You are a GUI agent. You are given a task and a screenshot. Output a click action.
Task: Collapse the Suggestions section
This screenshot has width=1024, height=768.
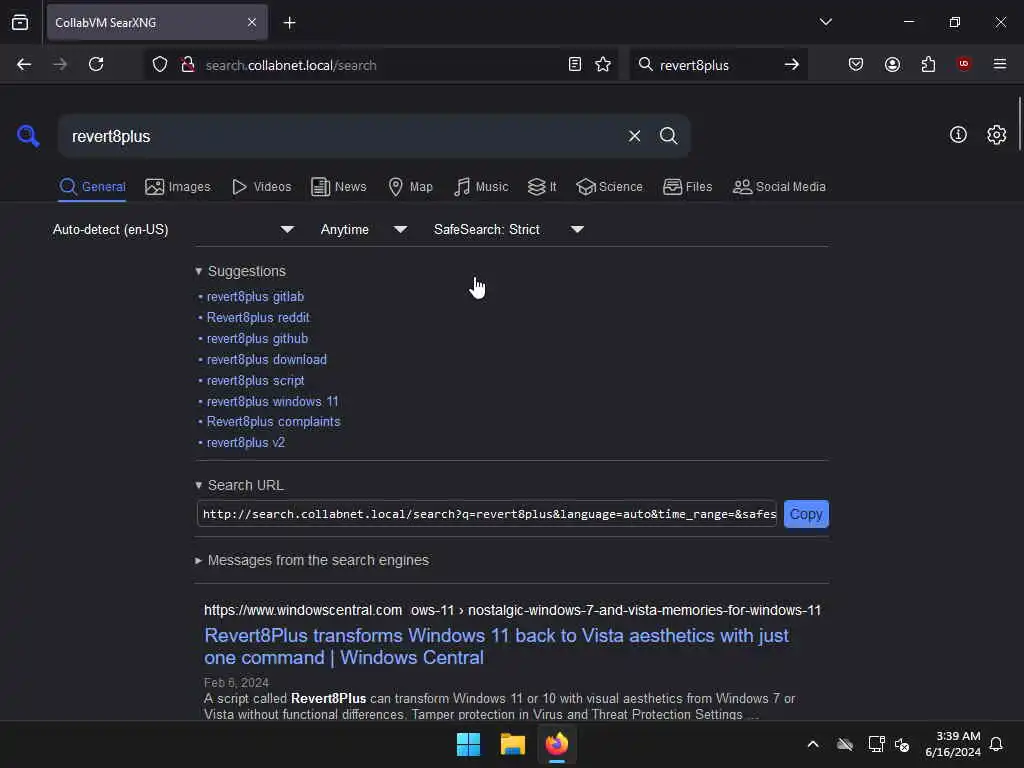click(x=240, y=271)
